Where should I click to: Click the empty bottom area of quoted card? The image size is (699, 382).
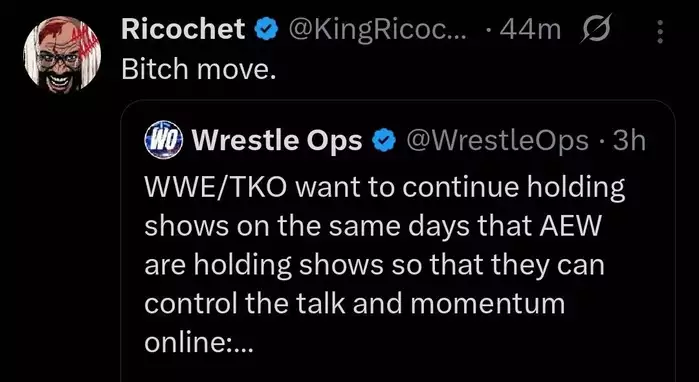click(x=398, y=369)
